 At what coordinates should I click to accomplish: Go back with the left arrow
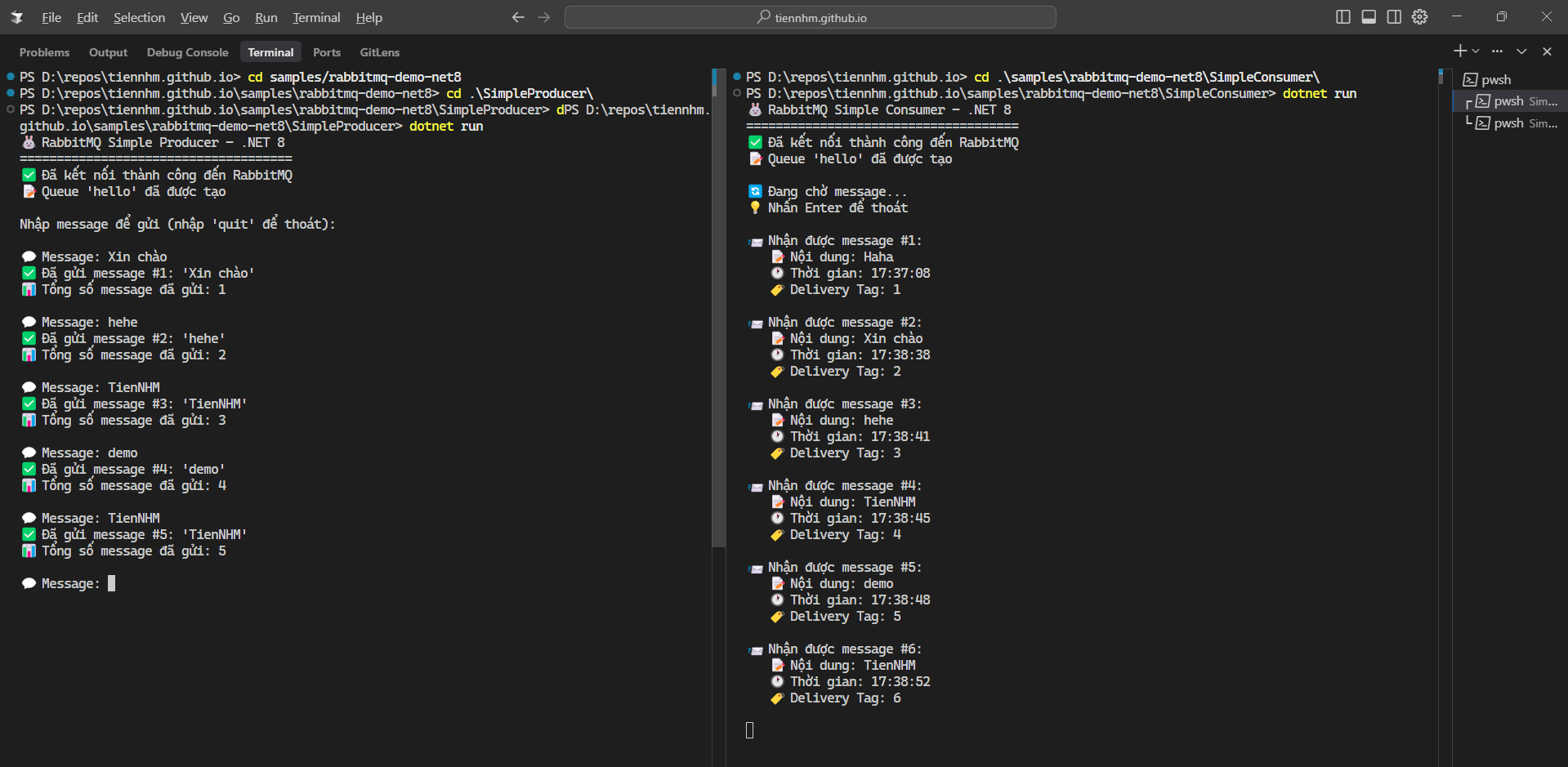pyautogui.click(x=518, y=17)
